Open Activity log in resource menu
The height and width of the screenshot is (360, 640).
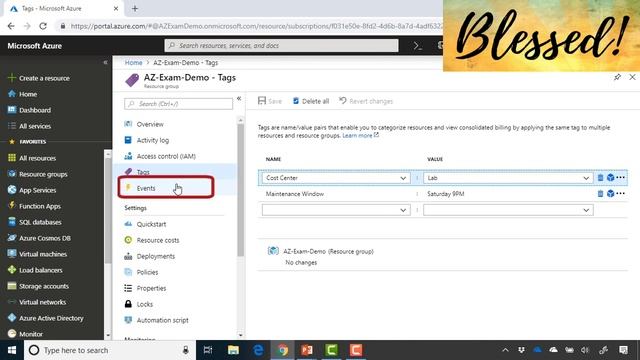[x=153, y=140]
